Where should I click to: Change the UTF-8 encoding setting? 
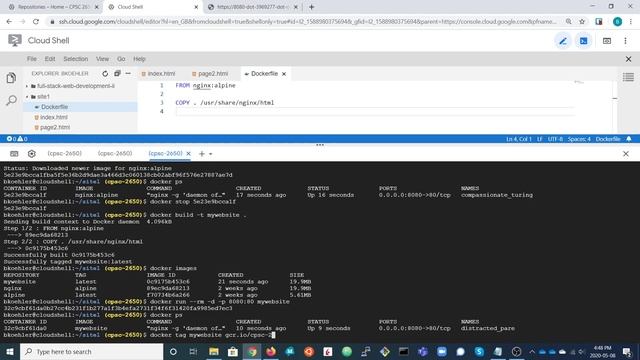point(555,139)
